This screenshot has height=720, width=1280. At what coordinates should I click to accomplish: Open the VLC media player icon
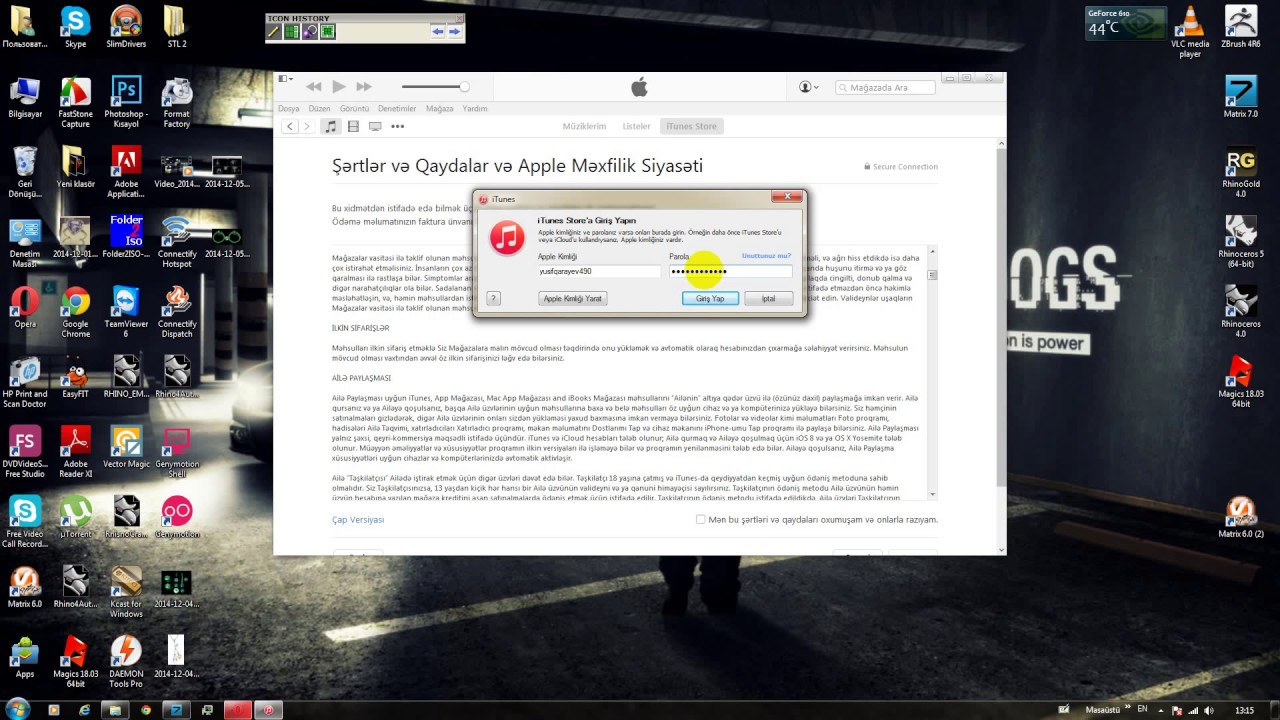(x=1190, y=31)
